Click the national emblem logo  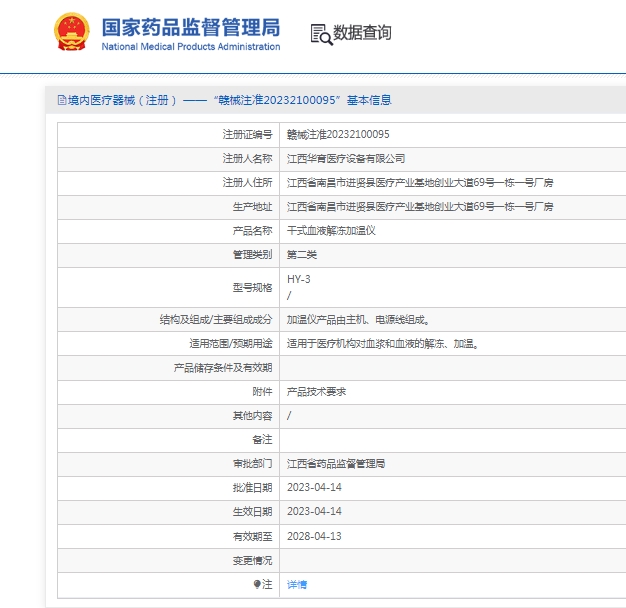(x=72, y=32)
